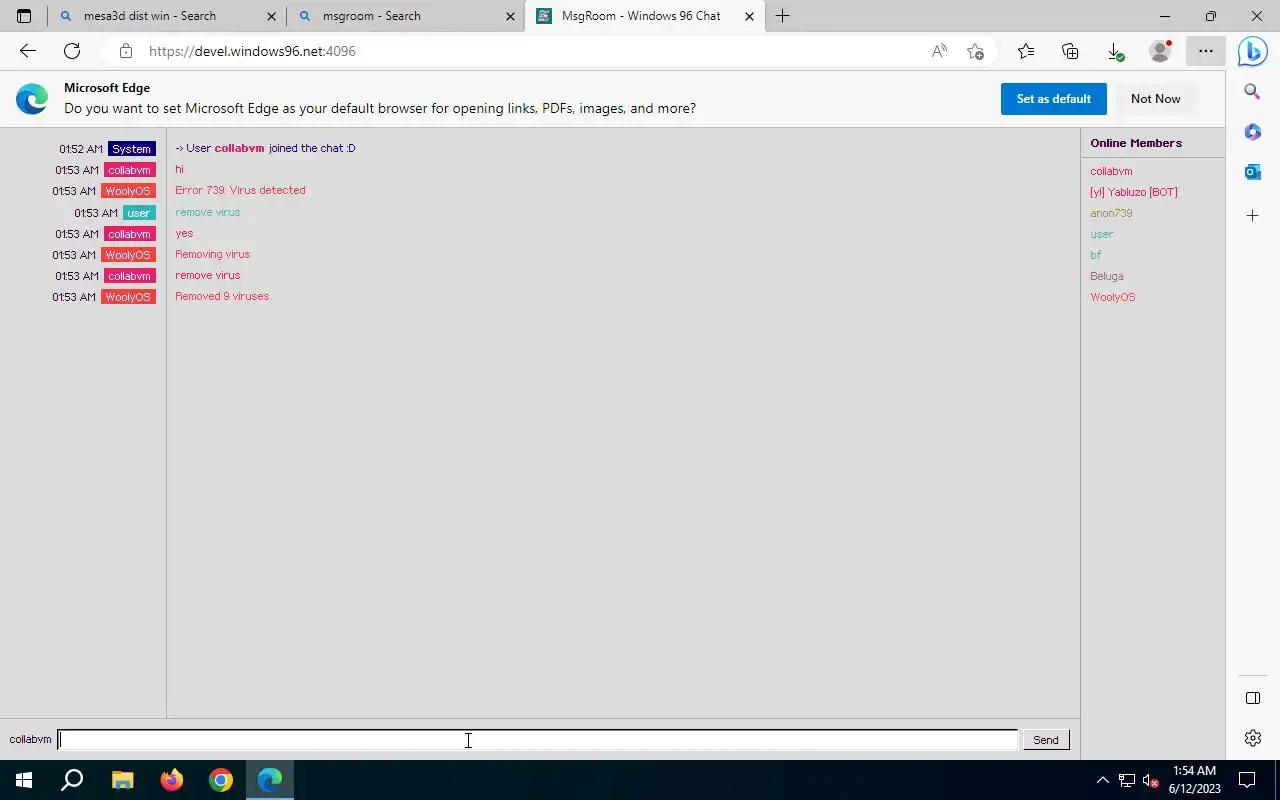The width and height of the screenshot is (1280, 800).
Task: Close the msgroom Search tab
Action: point(510,16)
